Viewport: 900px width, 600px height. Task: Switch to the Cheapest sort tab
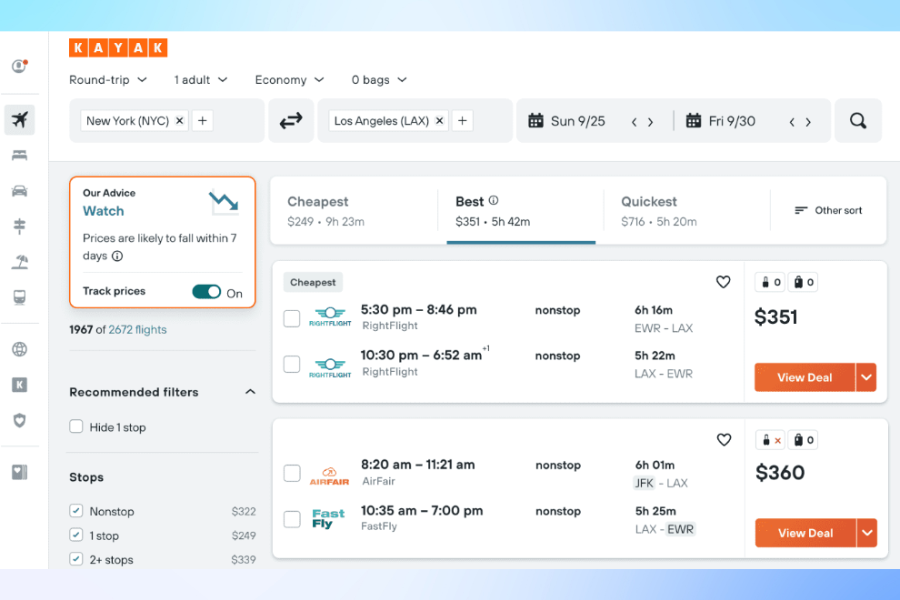click(354, 211)
